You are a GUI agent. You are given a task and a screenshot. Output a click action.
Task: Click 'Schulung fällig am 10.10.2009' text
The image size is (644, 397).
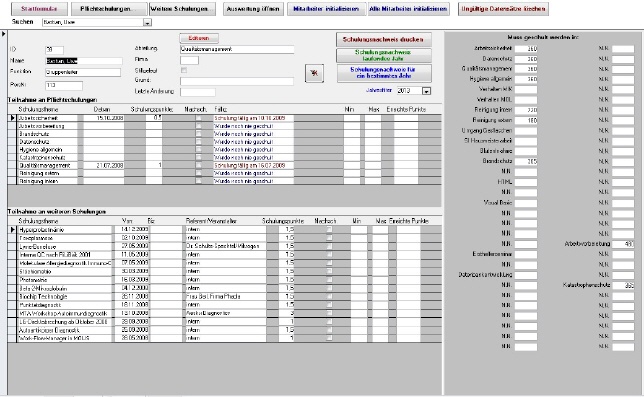point(249,118)
